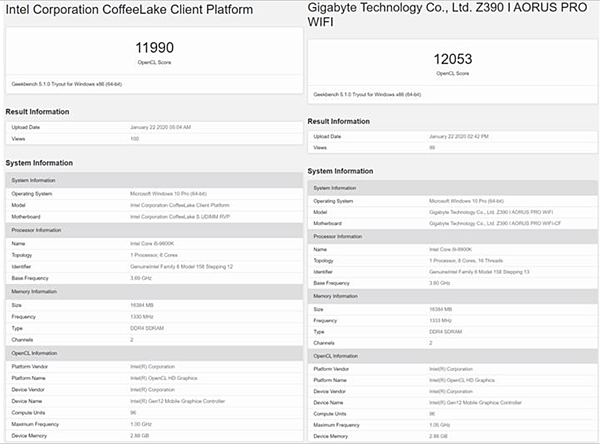
Task: Click Operating System value in Gigabyte result
Action: 466,201
